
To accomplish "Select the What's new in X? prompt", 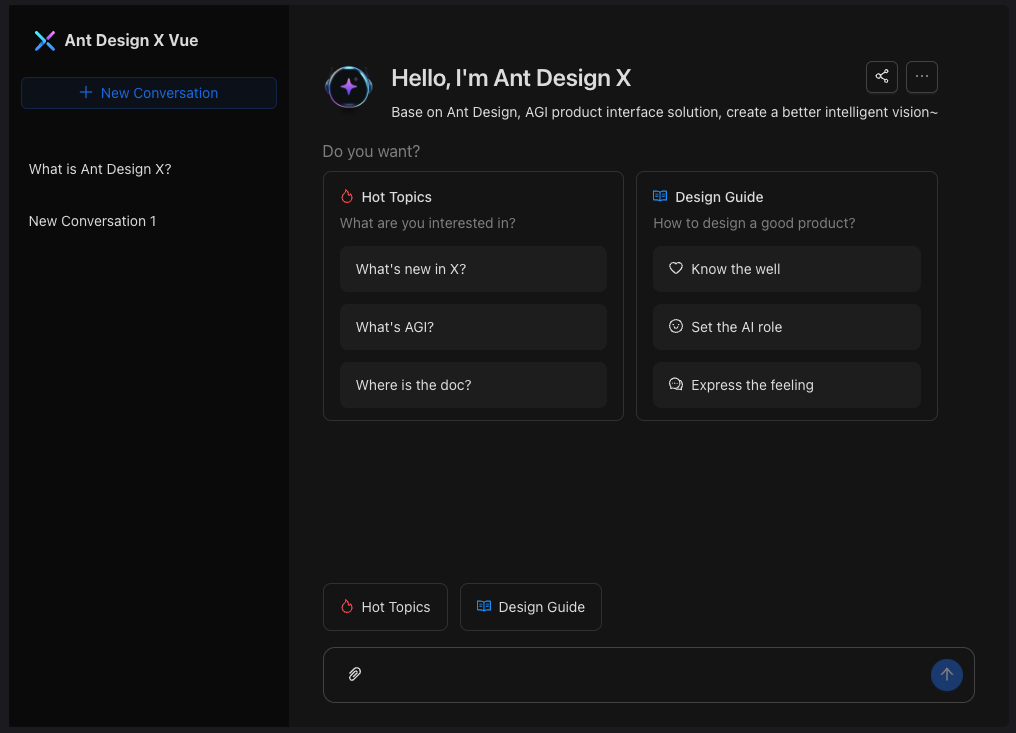I will tap(473, 269).
